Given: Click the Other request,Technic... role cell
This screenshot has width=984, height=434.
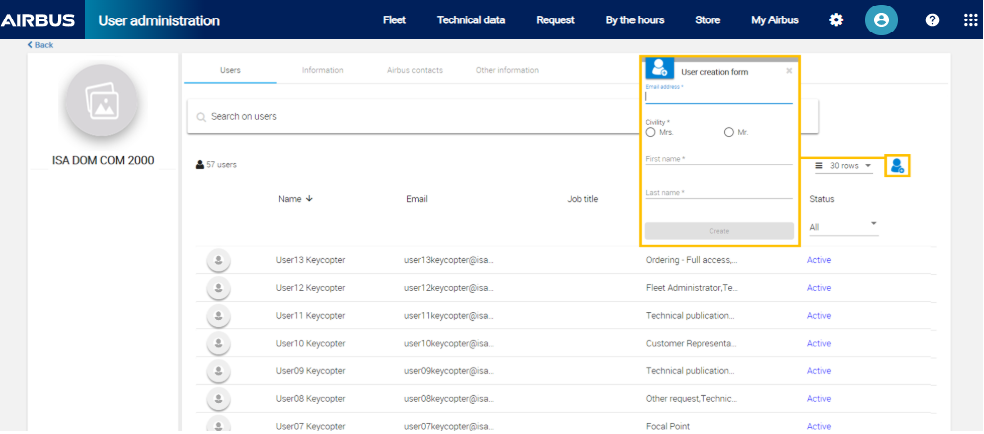Looking at the screenshot, I should (x=691, y=398).
